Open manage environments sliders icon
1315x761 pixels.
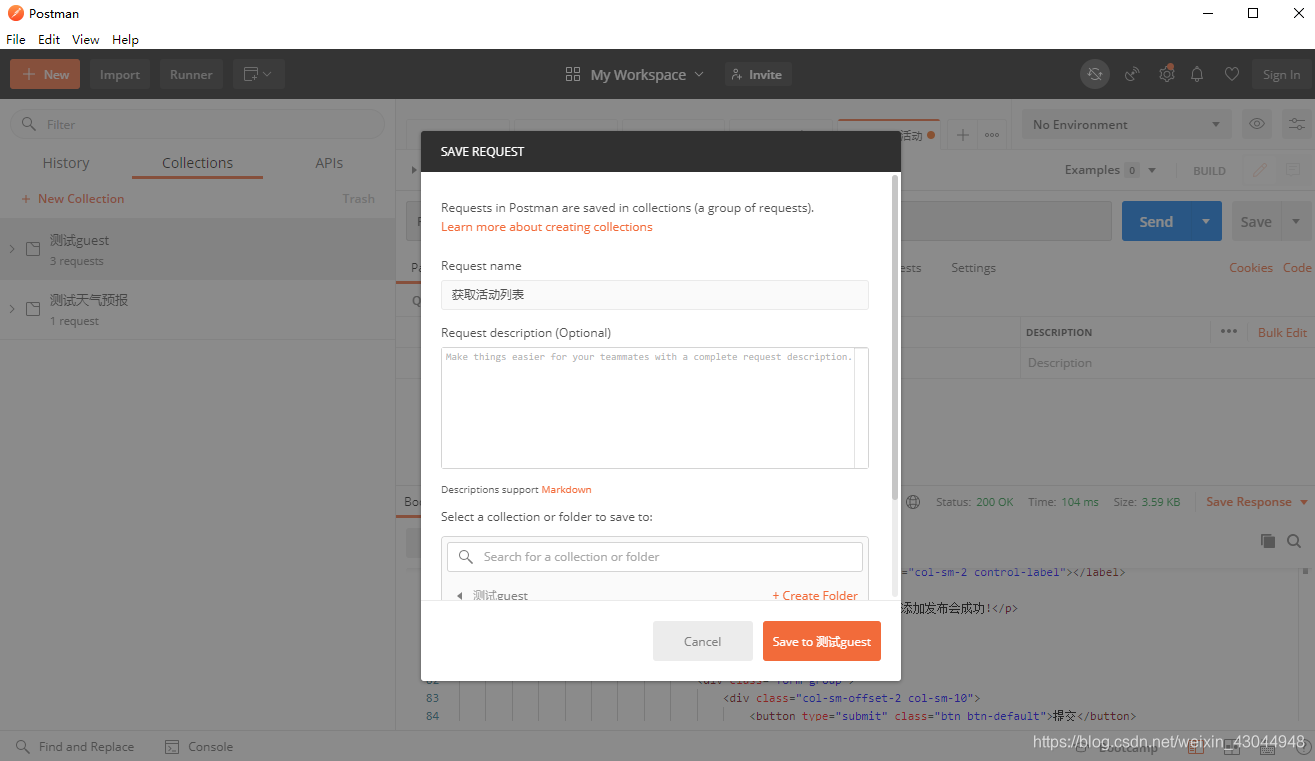coord(1297,124)
